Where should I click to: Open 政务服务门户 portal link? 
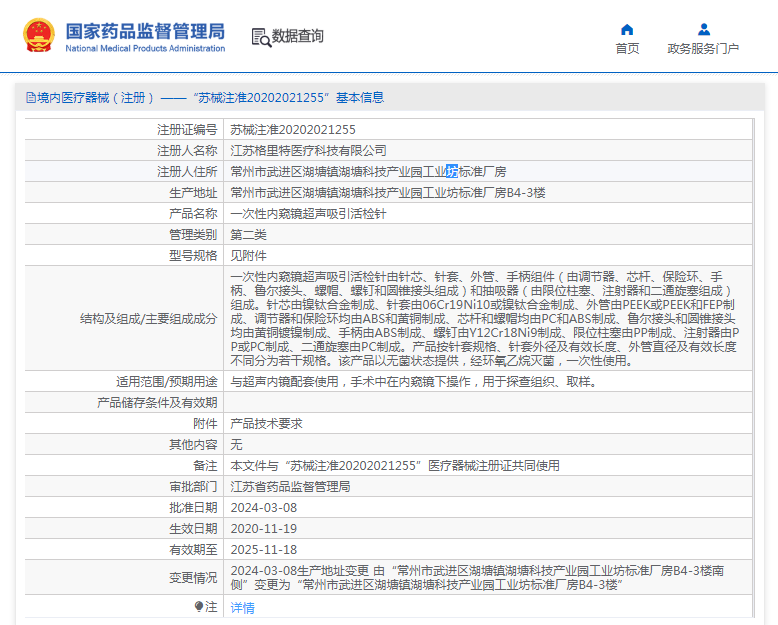coord(703,49)
